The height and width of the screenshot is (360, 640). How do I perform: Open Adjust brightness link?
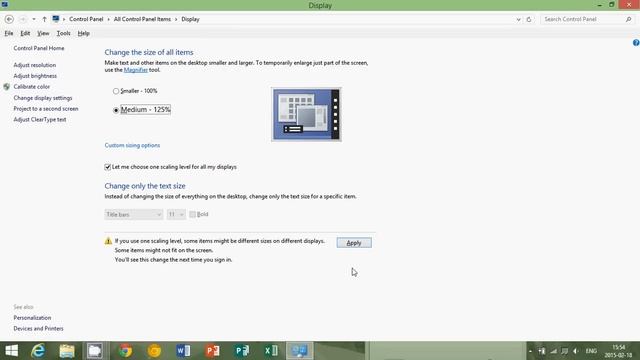(x=35, y=76)
